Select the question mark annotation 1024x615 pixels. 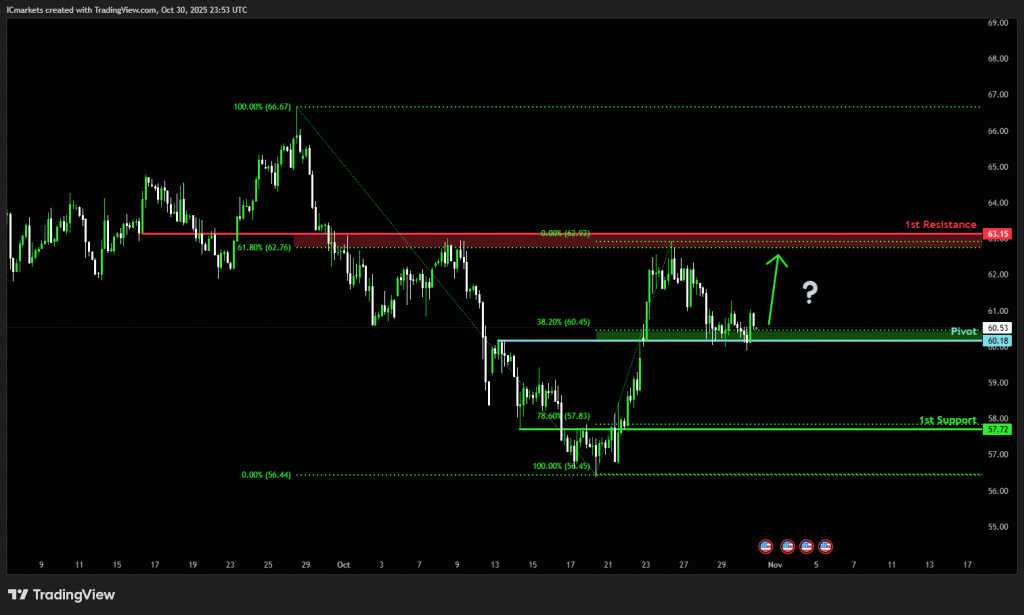[811, 292]
